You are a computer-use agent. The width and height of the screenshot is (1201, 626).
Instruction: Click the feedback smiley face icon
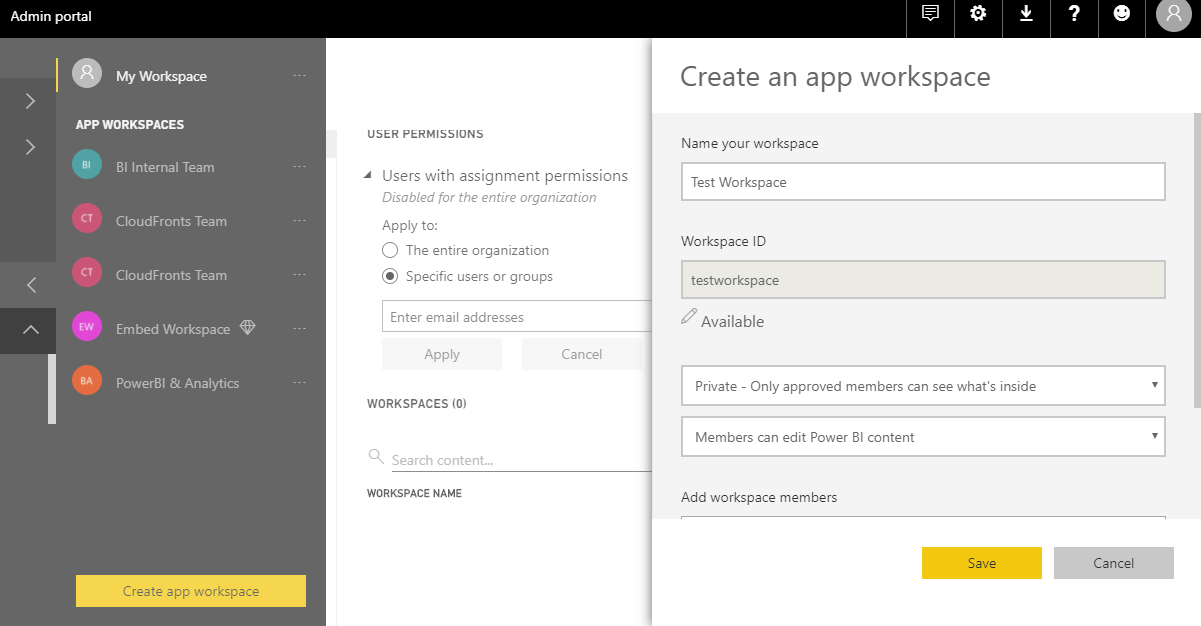(x=1122, y=14)
